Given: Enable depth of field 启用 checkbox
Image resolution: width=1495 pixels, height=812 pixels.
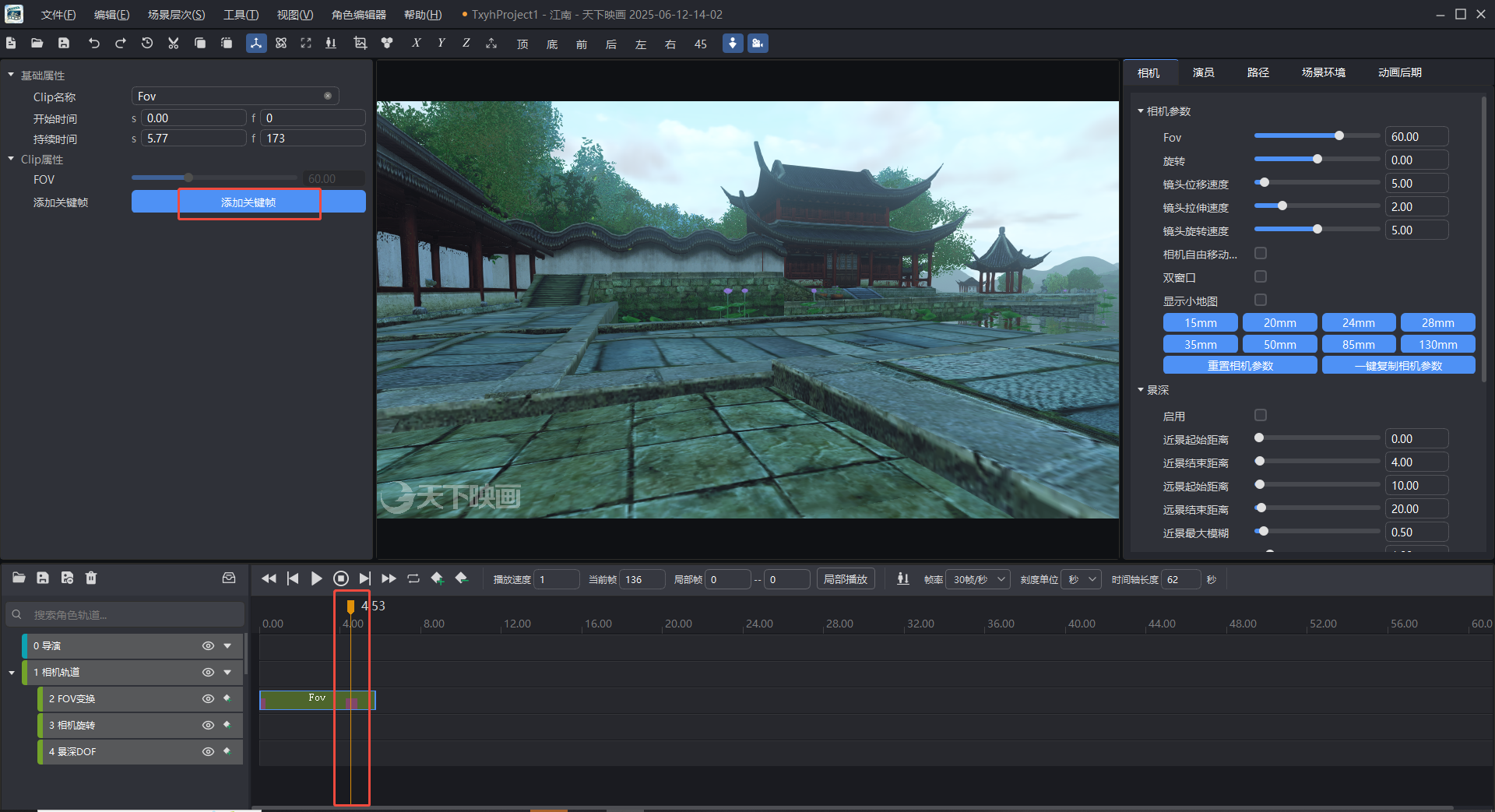Looking at the screenshot, I should pos(1261,415).
